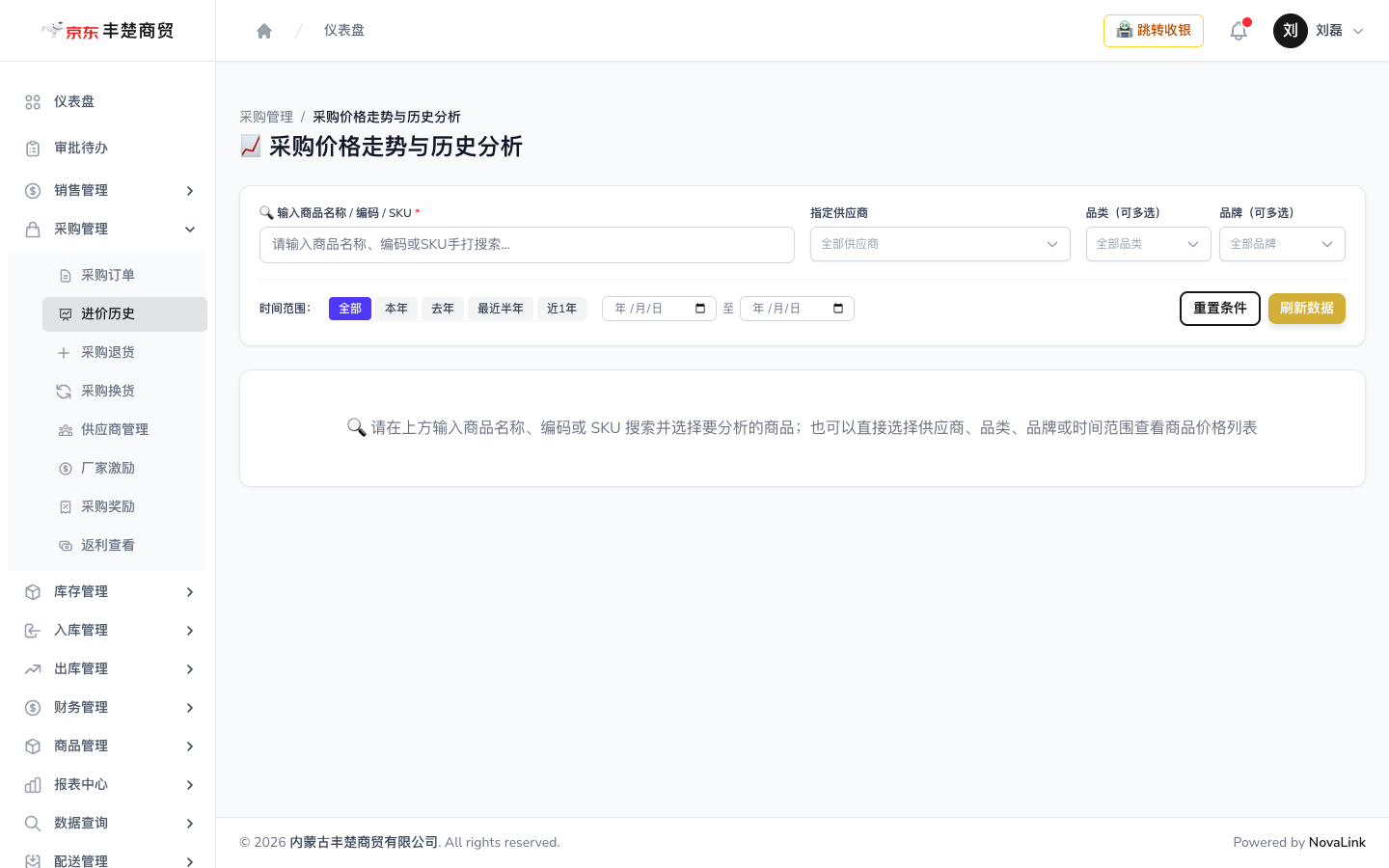
Task: Select the 全部 time range option
Action: (350, 309)
